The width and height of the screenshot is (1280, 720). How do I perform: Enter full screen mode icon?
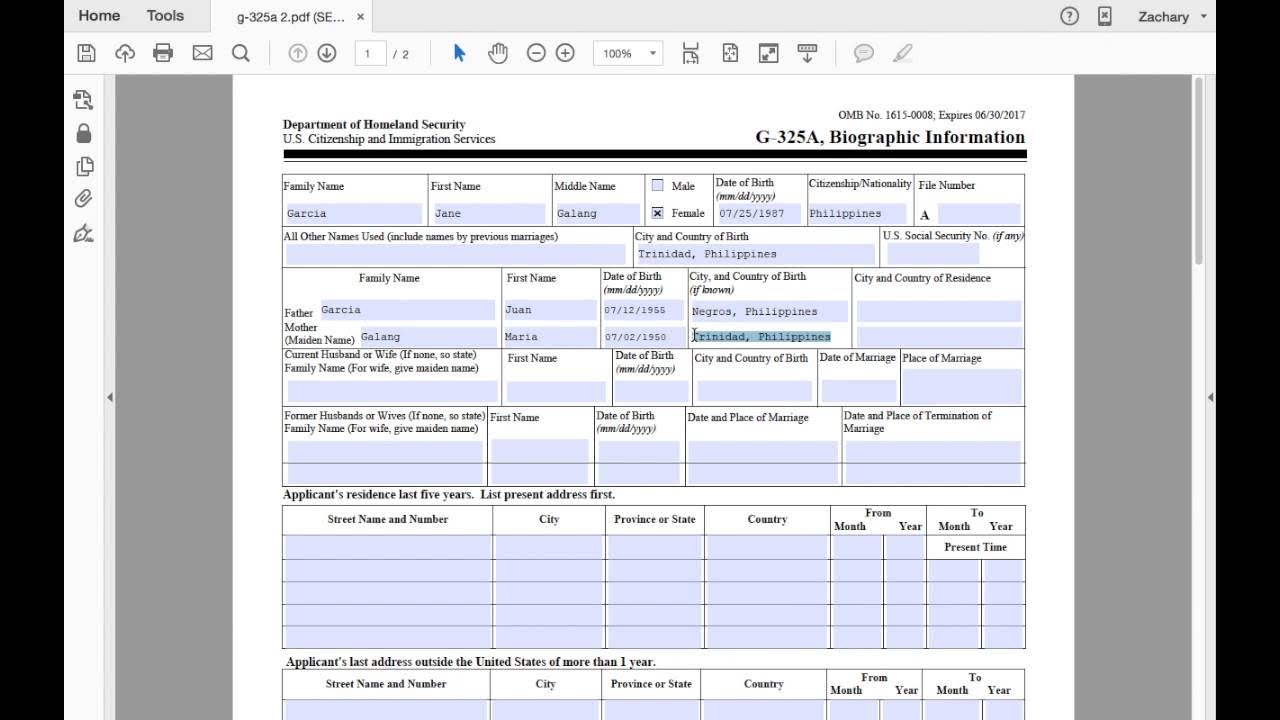pyautogui.click(x=768, y=53)
